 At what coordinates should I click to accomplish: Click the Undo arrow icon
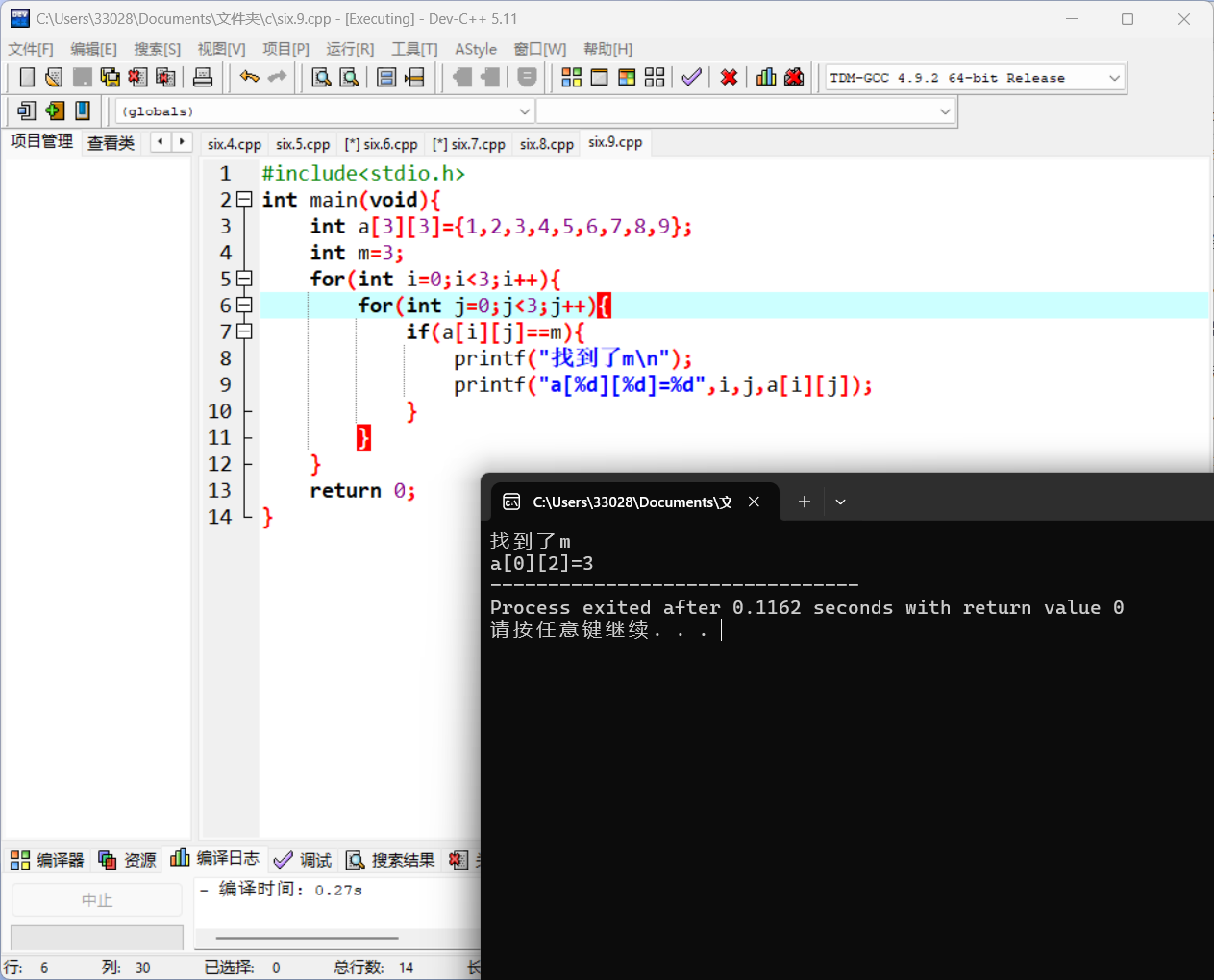click(x=250, y=77)
